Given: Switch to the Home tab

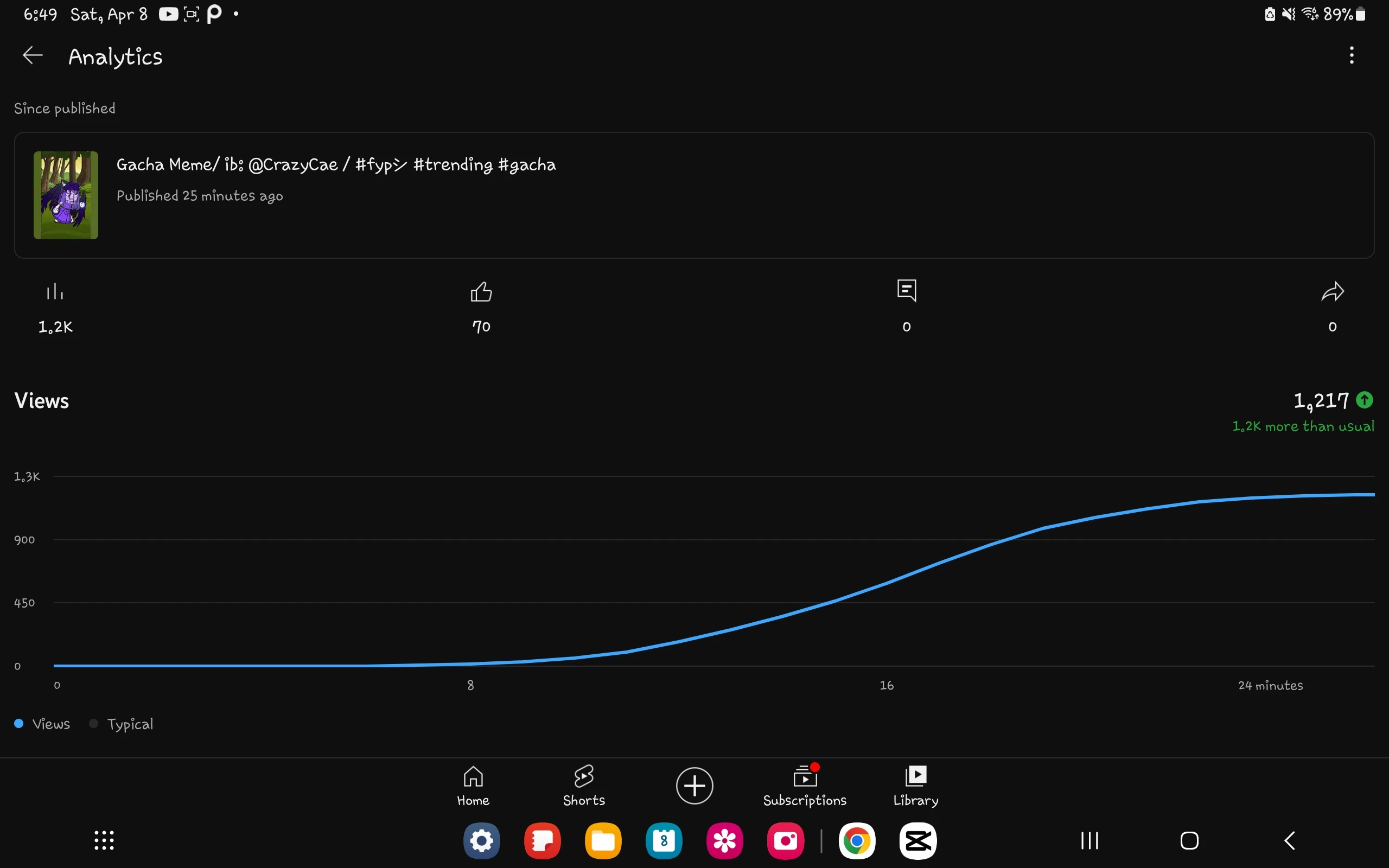Looking at the screenshot, I should click(473, 786).
